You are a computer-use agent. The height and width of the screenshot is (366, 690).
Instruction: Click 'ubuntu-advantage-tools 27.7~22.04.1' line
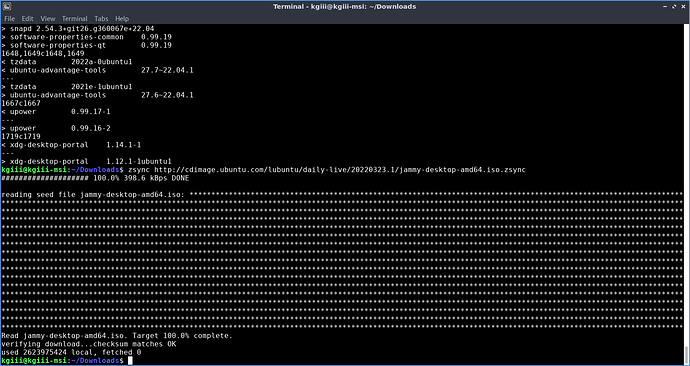point(97,70)
